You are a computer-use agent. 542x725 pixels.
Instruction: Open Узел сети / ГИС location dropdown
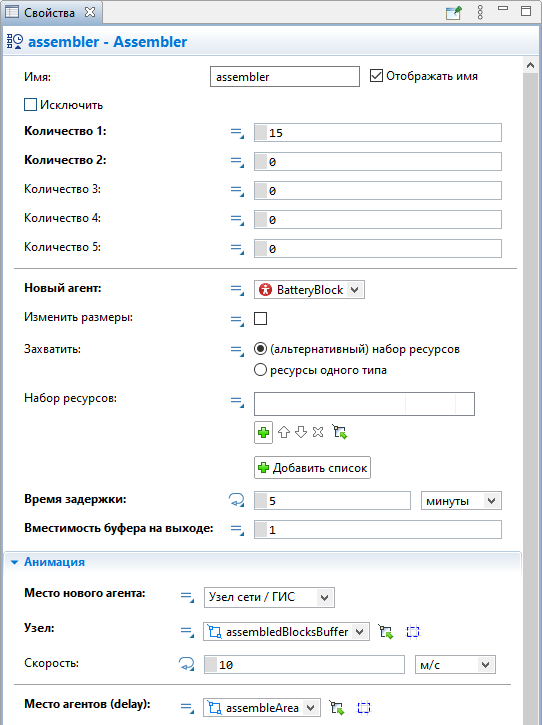pyautogui.click(x=269, y=597)
